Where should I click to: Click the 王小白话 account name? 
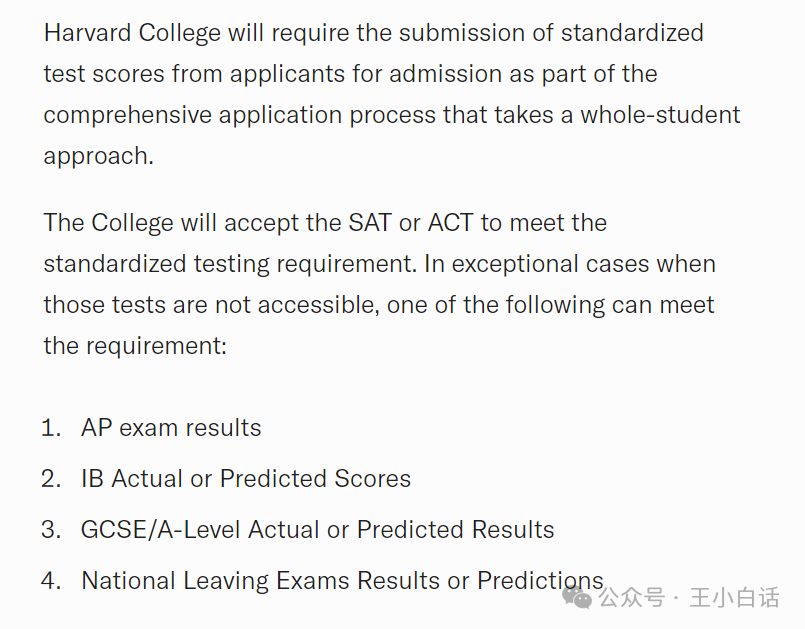click(x=735, y=598)
